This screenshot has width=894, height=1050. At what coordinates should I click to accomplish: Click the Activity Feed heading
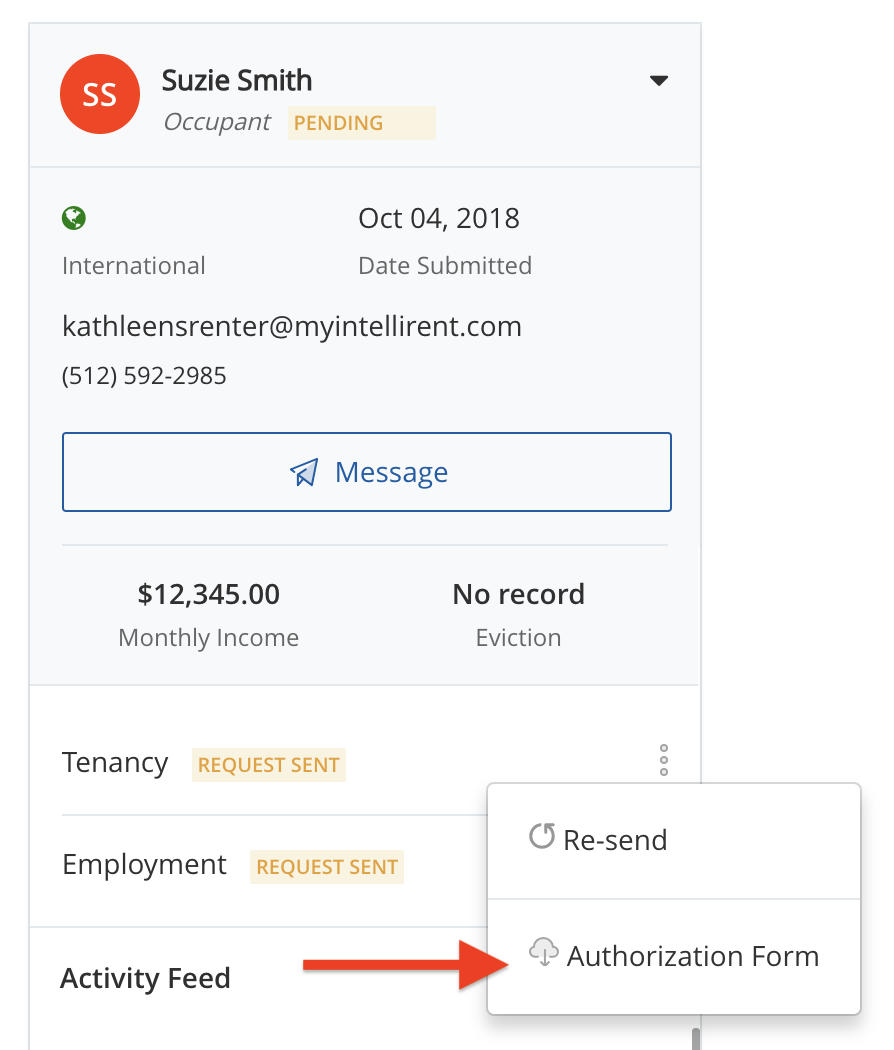145,978
